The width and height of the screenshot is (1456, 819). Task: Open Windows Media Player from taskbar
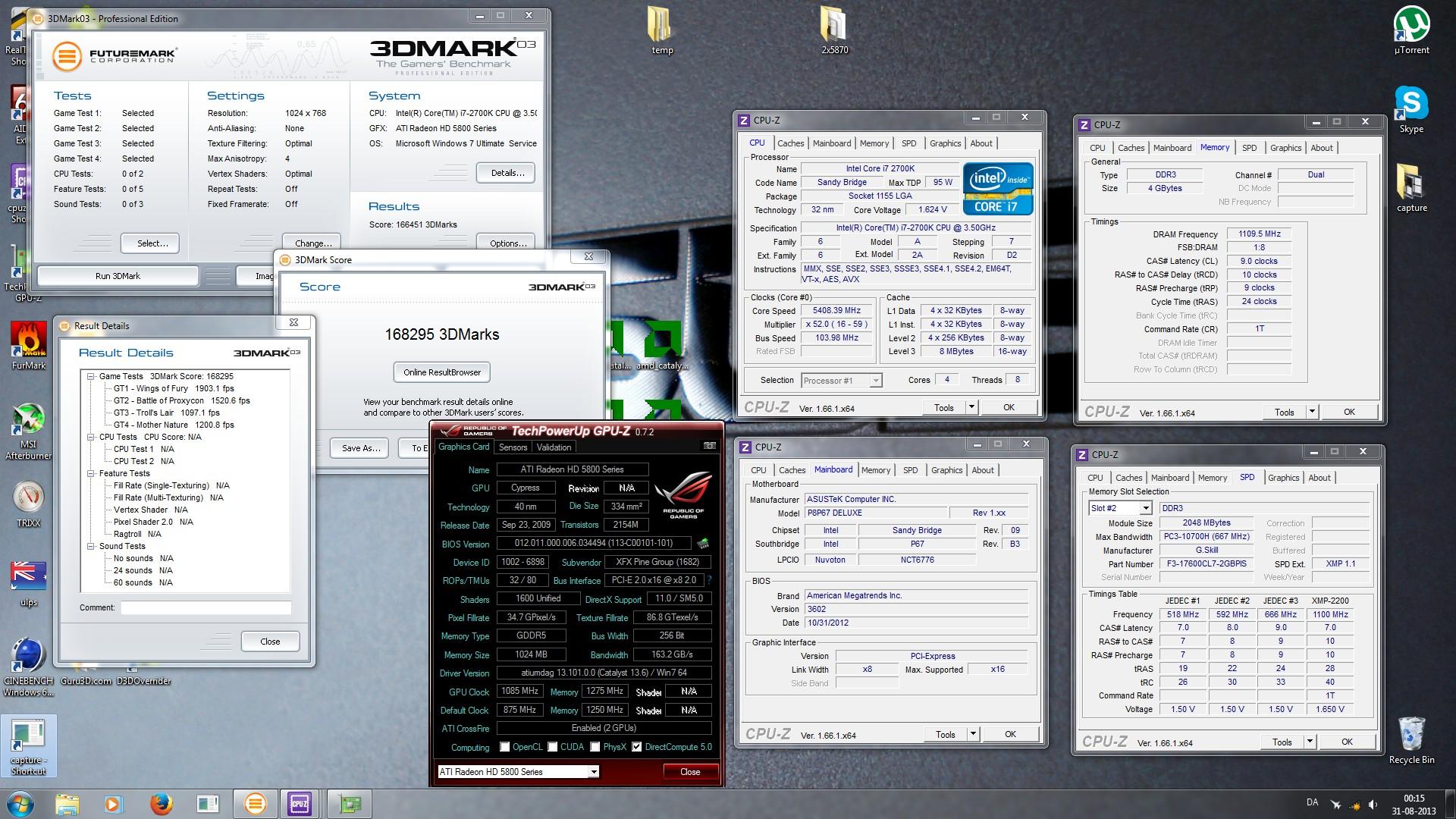click(113, 803)
